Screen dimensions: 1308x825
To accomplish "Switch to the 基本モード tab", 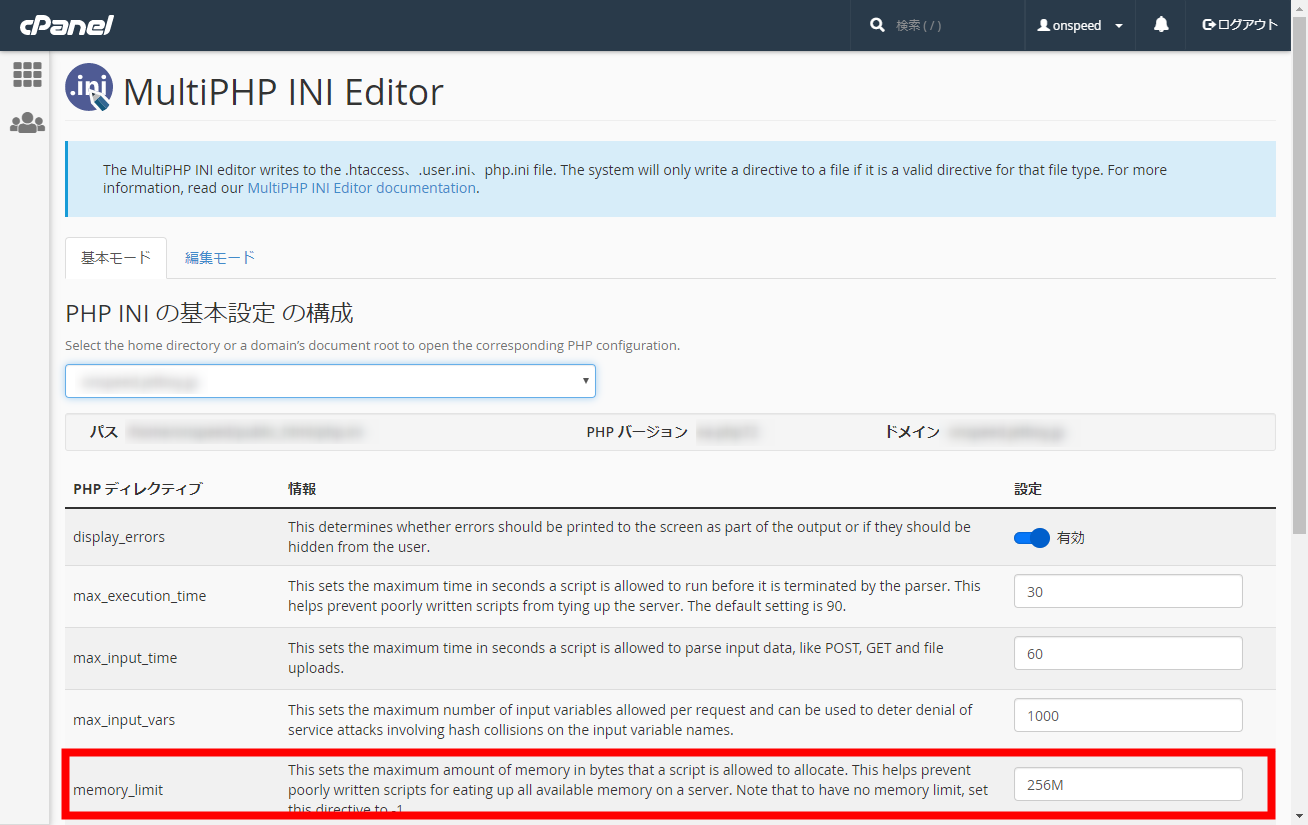I will click(116, 258).
